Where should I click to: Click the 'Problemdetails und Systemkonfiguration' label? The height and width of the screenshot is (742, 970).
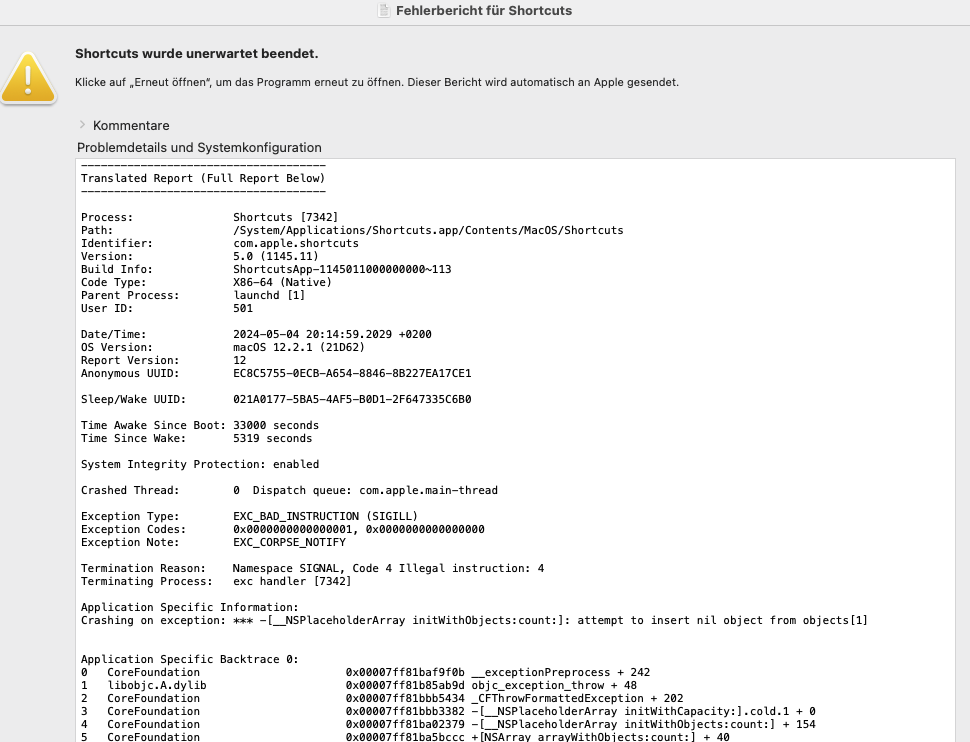[x=199, y=147]
